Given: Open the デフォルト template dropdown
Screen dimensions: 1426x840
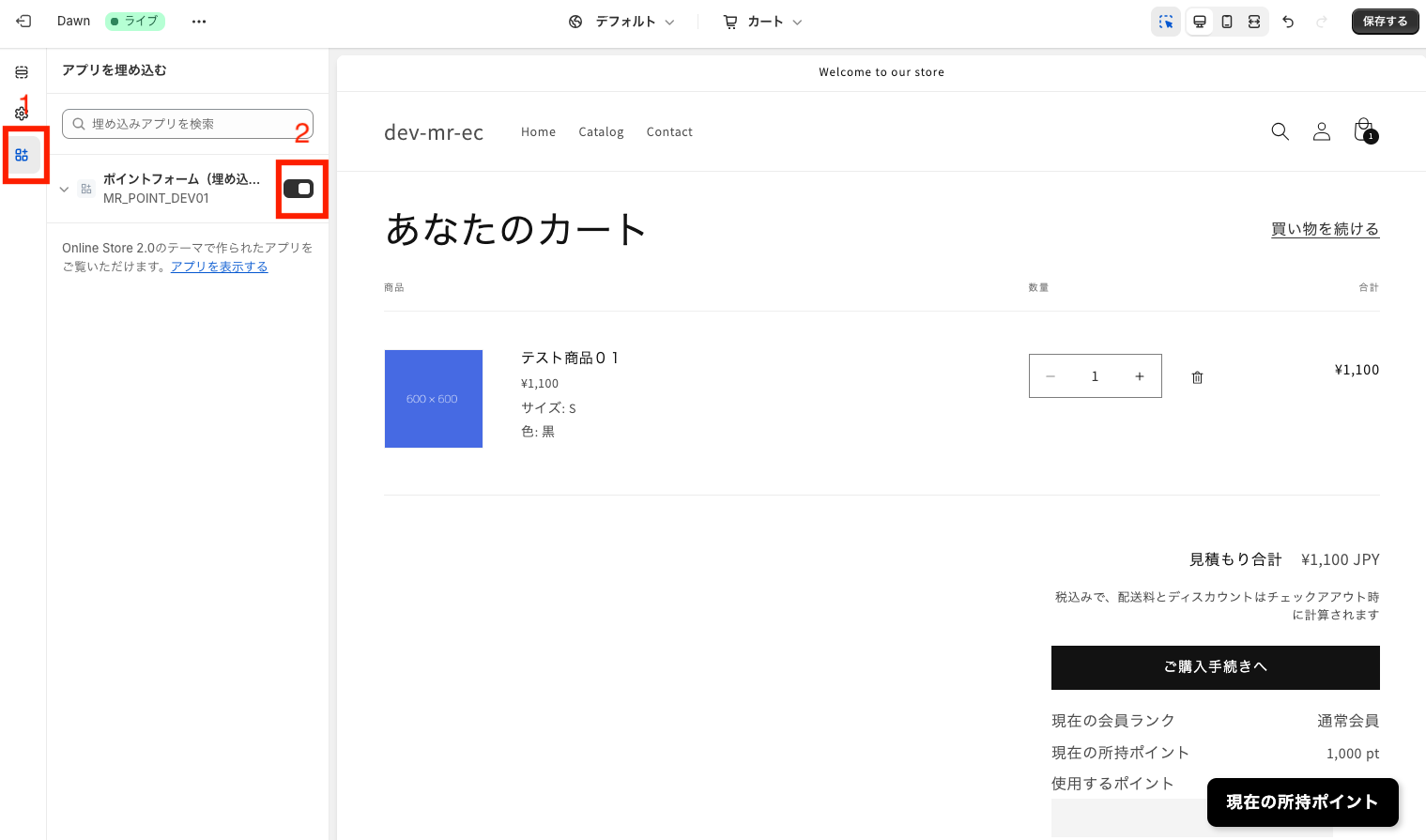Looking at the screenshot, I should click(621, 22).
